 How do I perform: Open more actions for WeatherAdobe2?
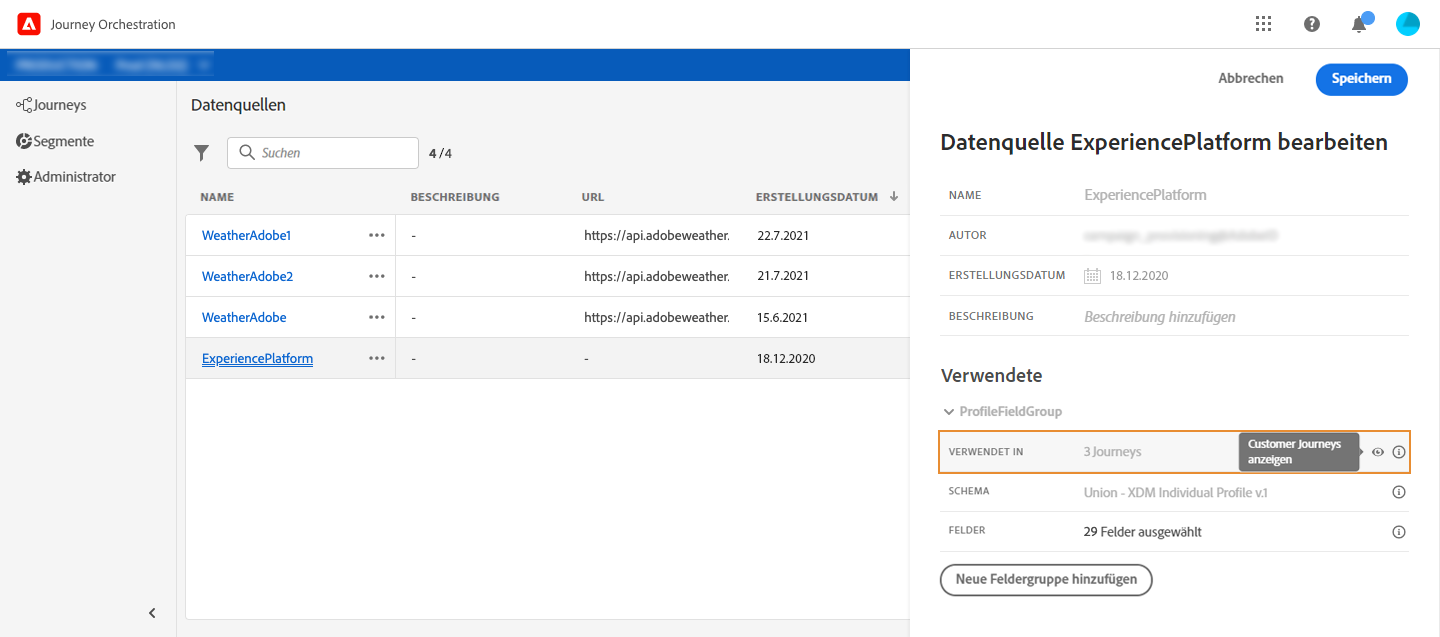[377, 276]
